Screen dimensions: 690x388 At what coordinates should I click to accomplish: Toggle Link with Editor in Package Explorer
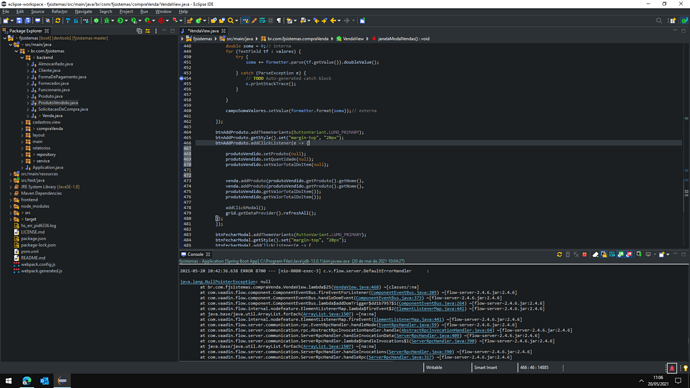coord(147,31)
